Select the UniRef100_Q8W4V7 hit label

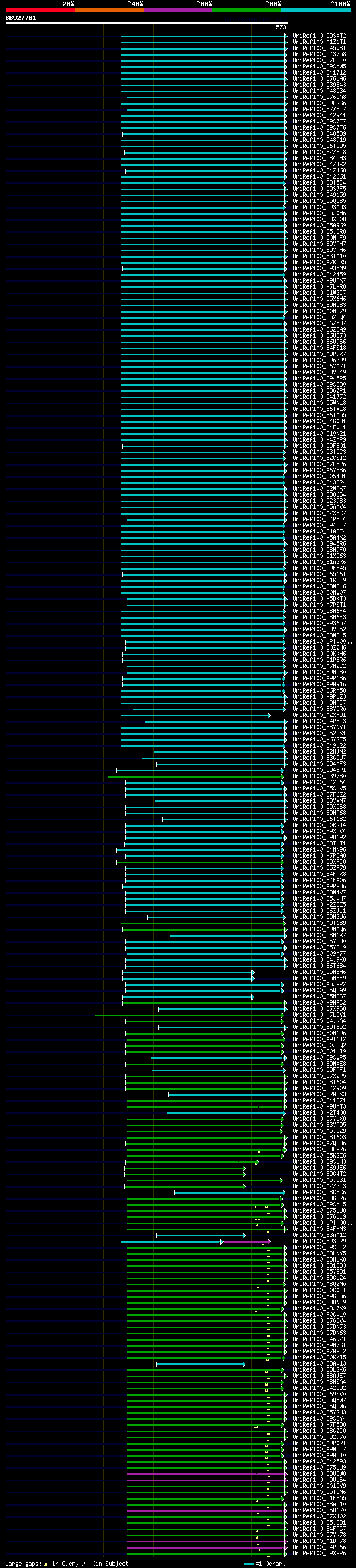point(319,892)
